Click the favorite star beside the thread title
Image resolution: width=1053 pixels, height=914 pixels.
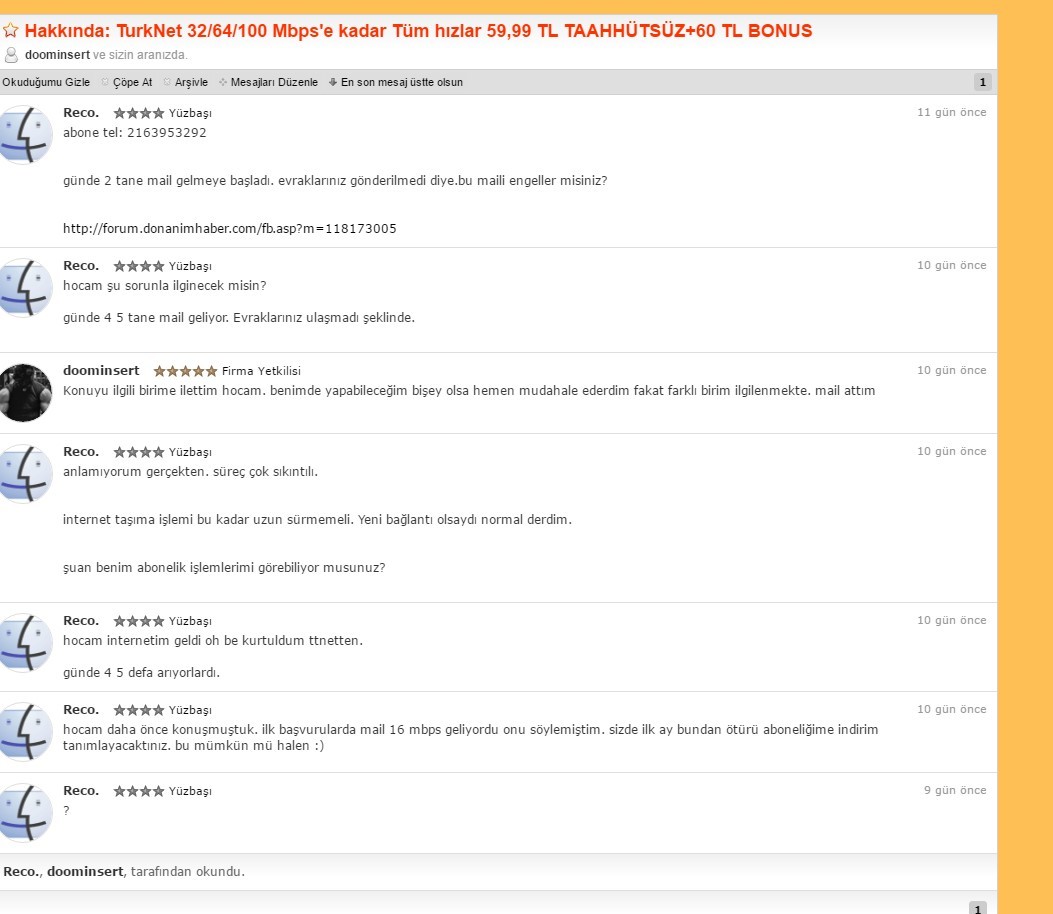pyautogui.click(x=10, y=30)
